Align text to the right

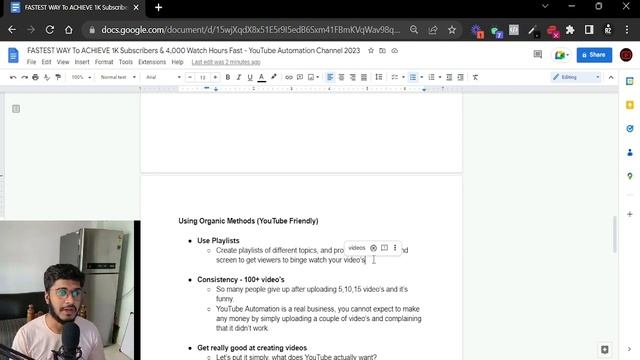point(353,77)
